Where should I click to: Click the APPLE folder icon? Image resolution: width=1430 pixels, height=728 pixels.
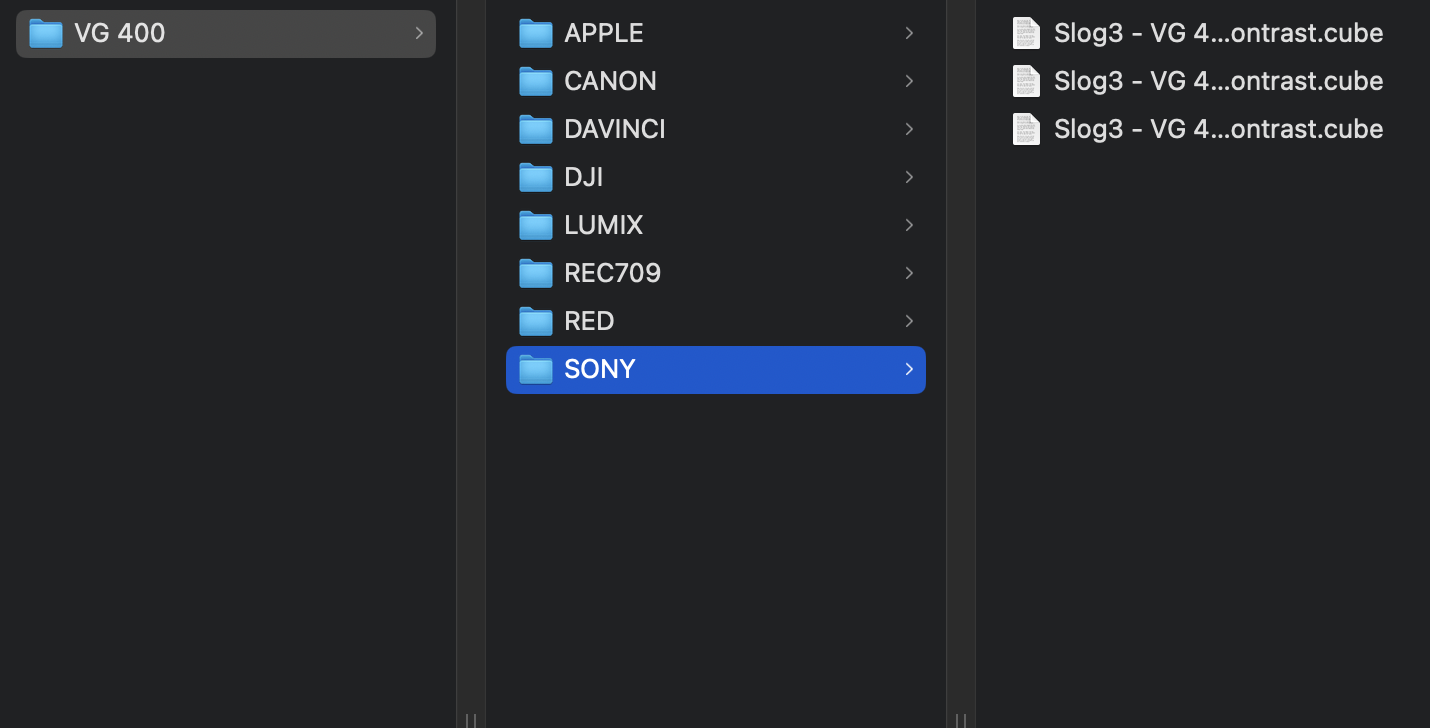pos(536,34)
